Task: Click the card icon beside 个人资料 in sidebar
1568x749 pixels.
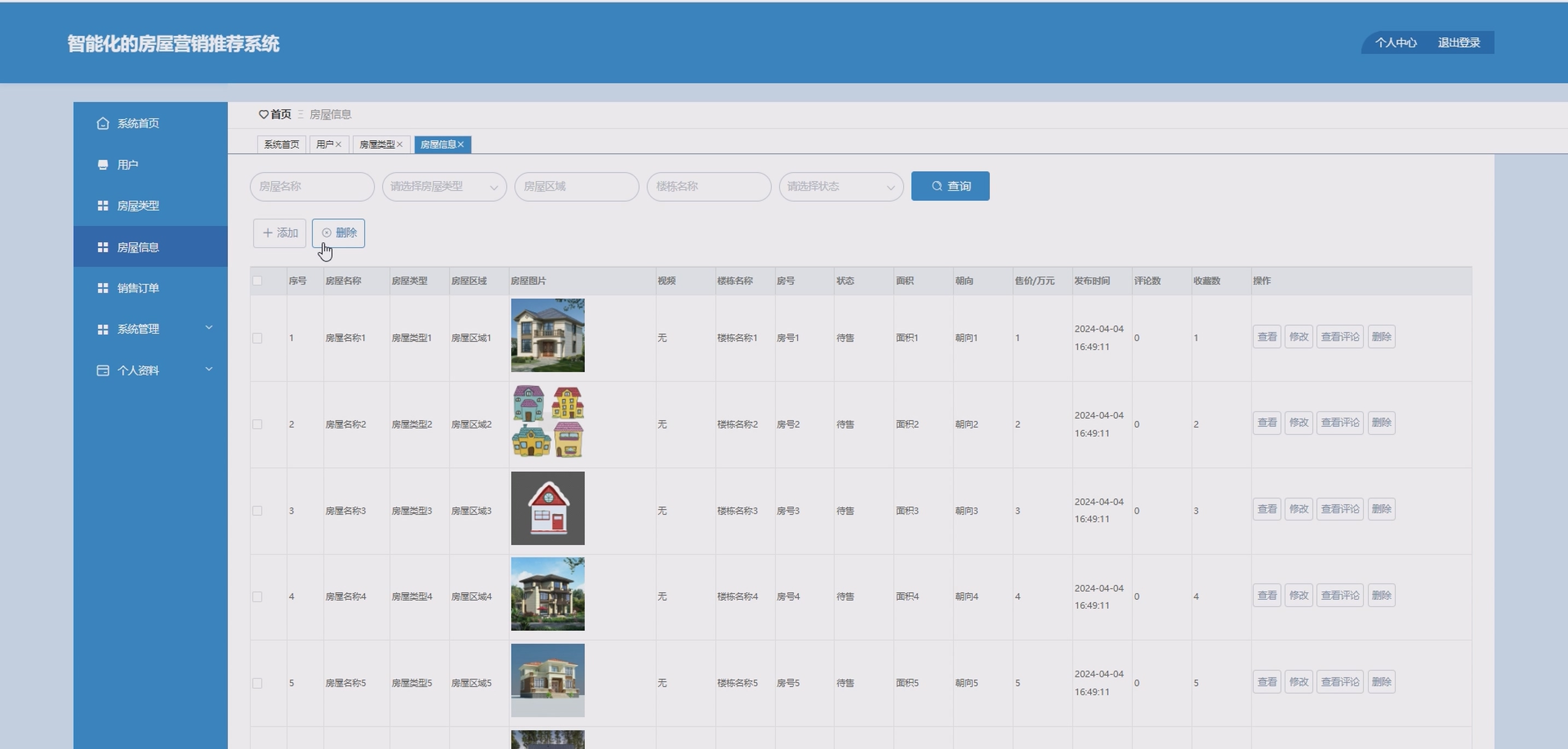Action: (x=103, y=371)
